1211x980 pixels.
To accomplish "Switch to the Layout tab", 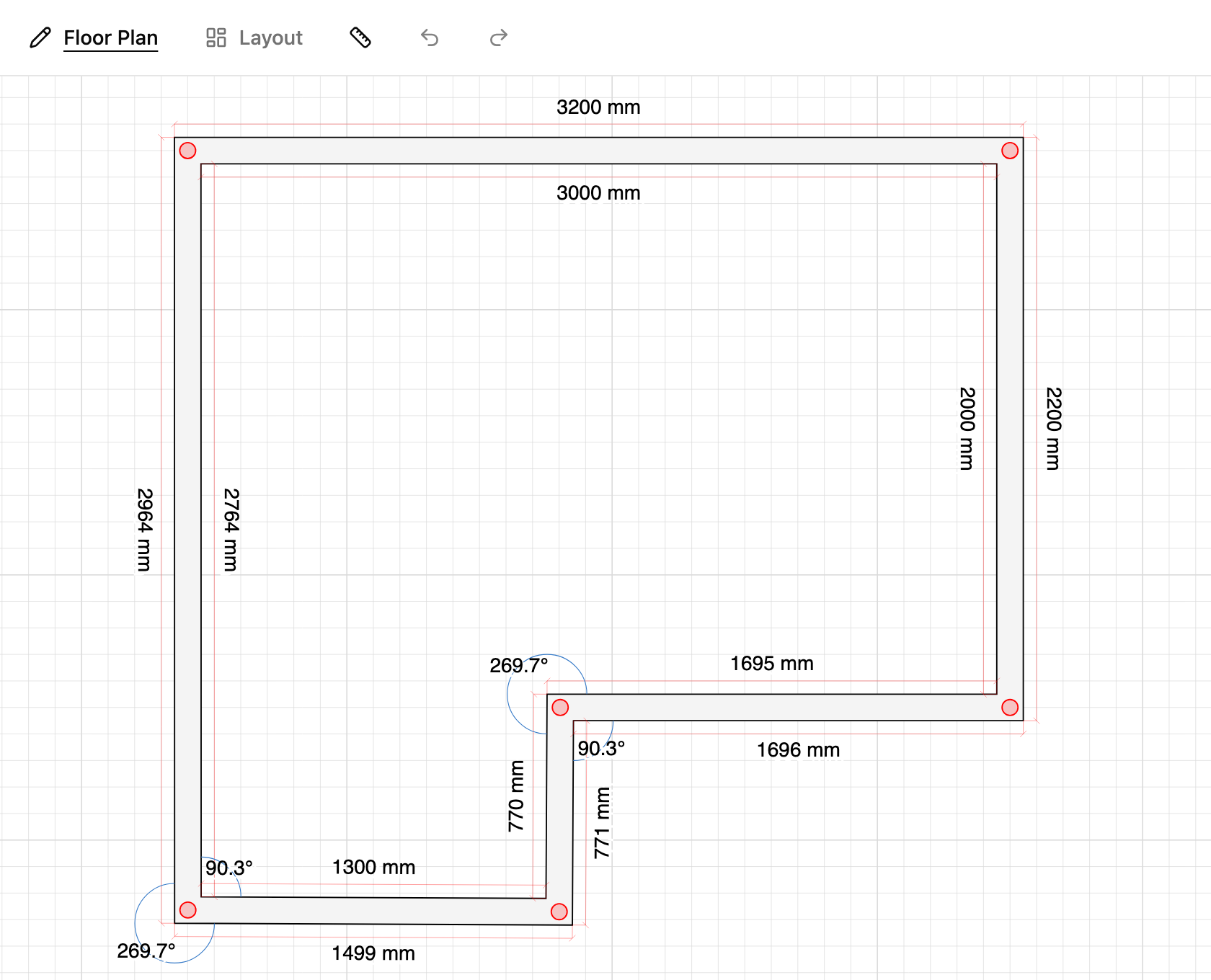I will coord(270,37).
